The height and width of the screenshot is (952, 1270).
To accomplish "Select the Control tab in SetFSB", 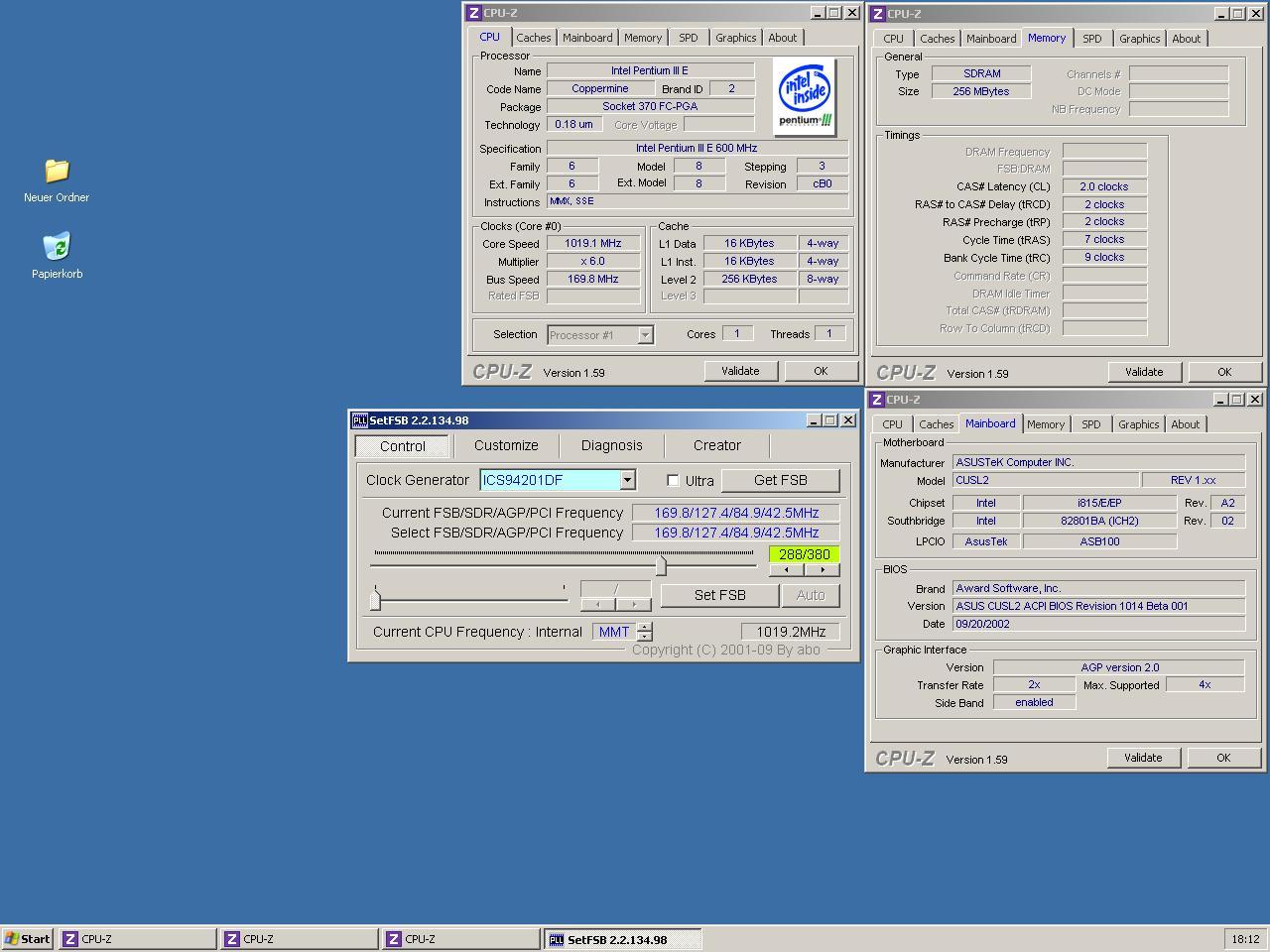I will coord(403,445).
